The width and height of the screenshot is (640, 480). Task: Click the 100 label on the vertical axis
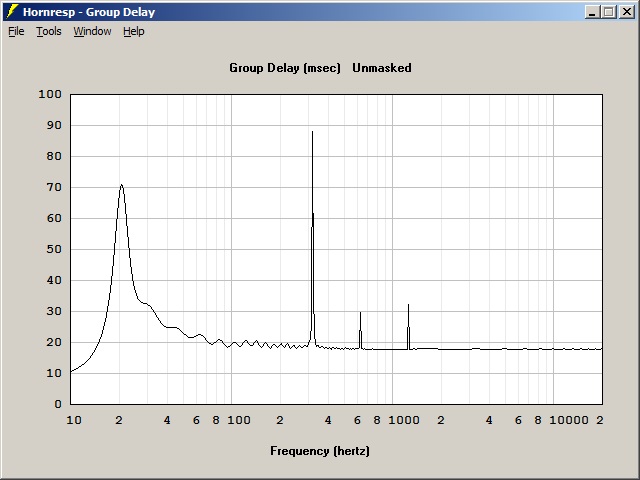coord(50,94)
